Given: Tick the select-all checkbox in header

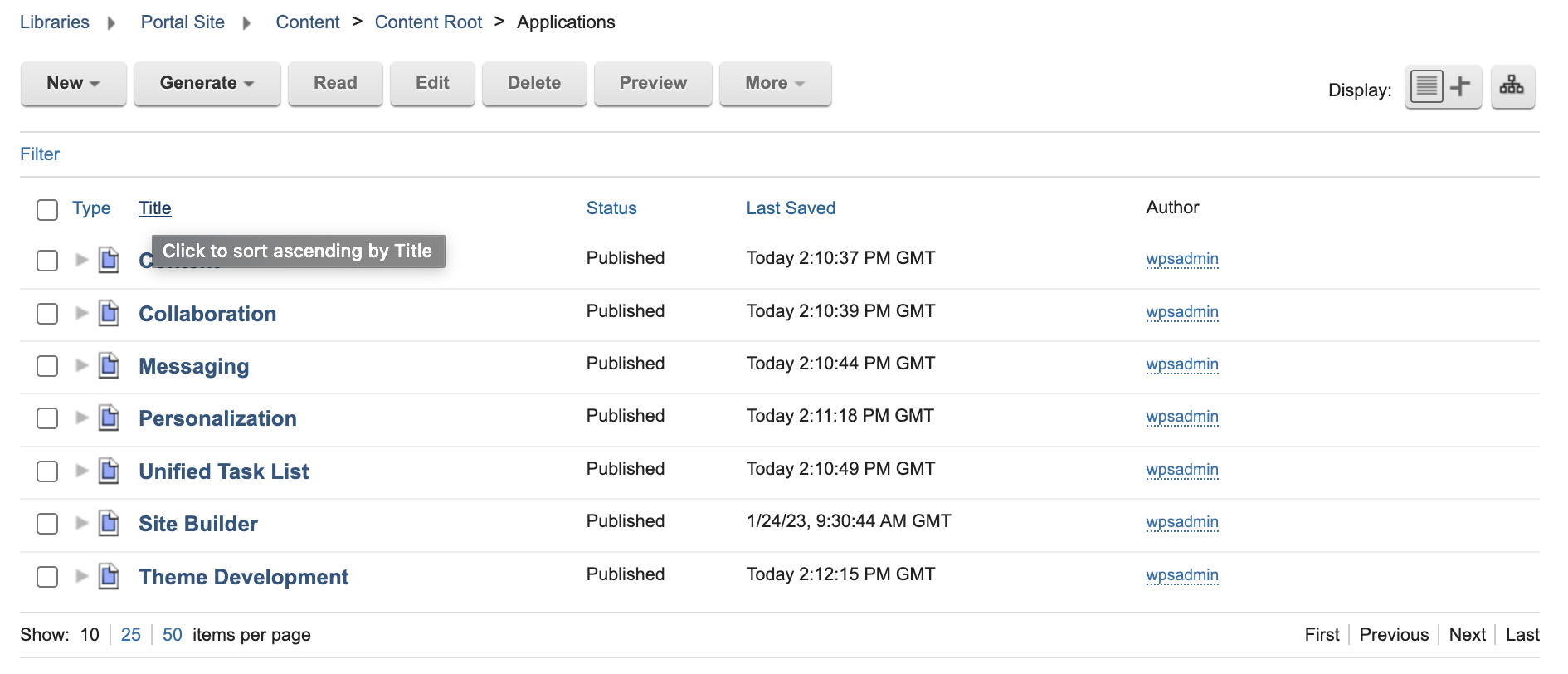Looking at the screenshot, I should pyautogui.click(x=47, y=209).
